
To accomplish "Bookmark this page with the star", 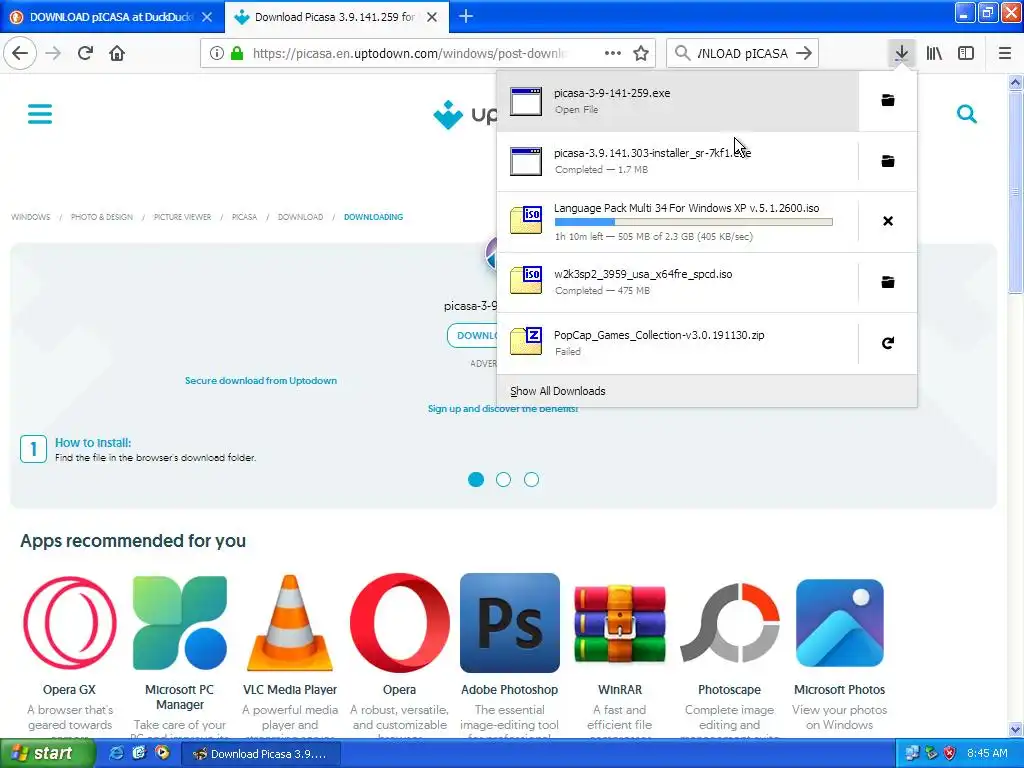I will (x=641, y=54).
